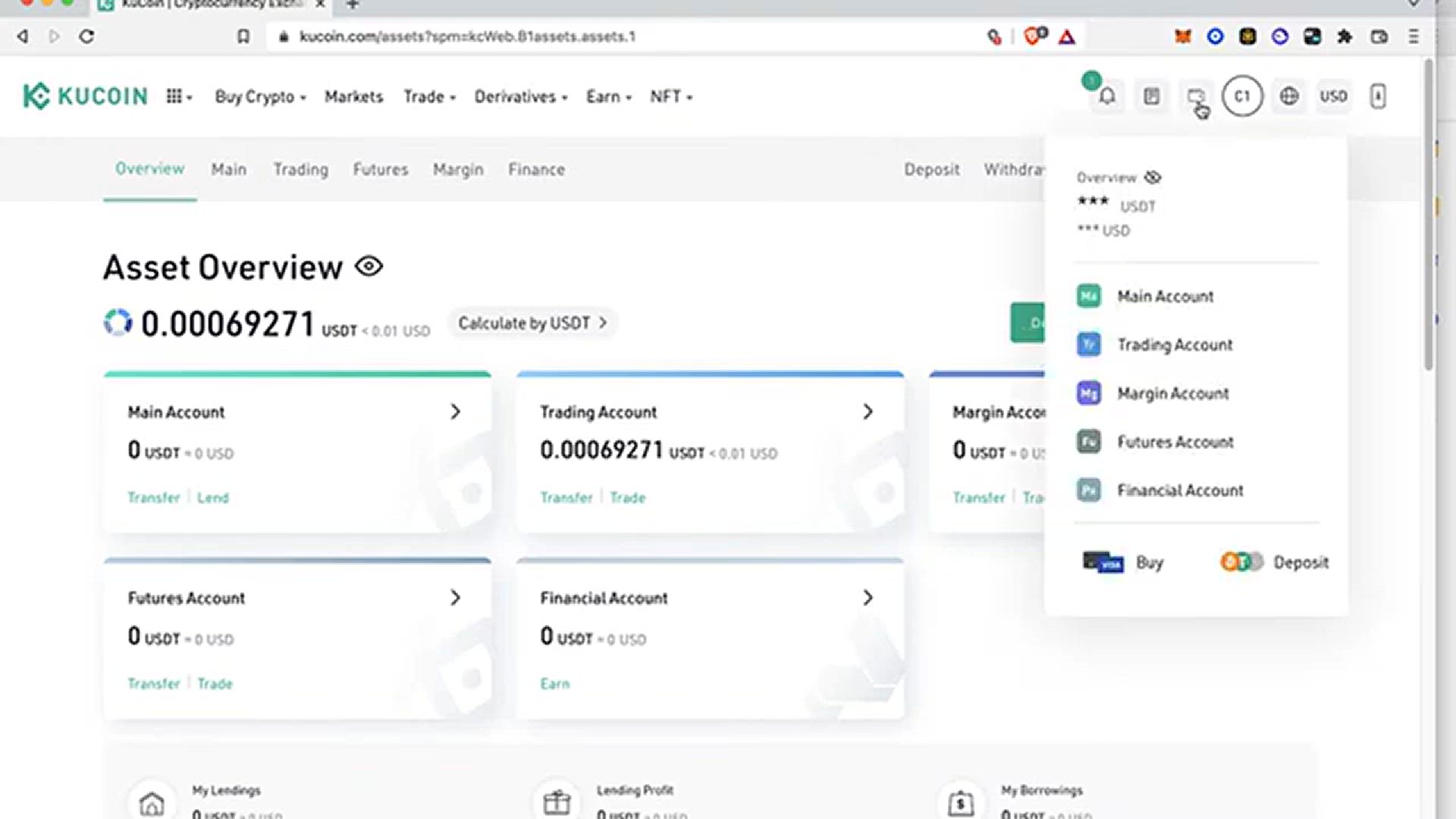This screenshot has height=819, width=1456.
Task: Open the assets wallet icon in header
Action: [1197, 96]
